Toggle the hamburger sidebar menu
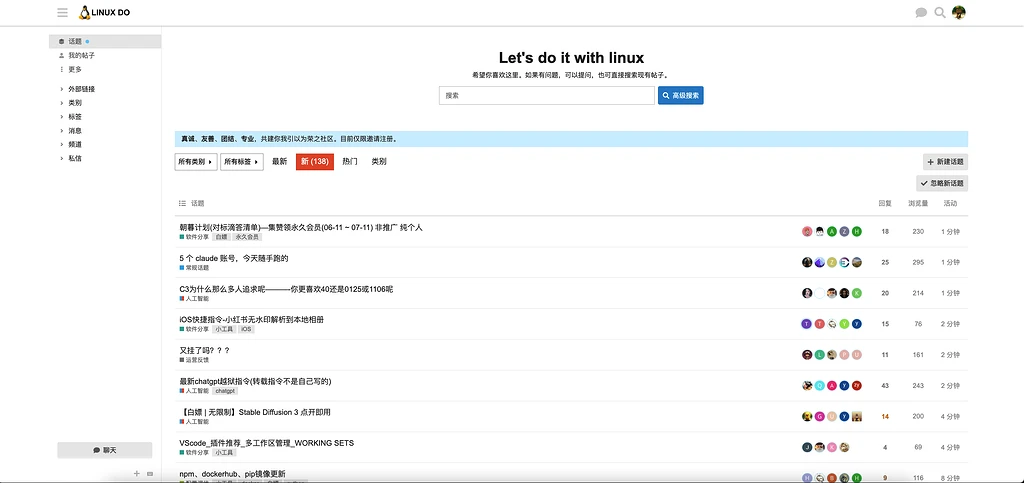The height and width of the screenshot is (483, 1024). pyautogui.click(x=63, y=12)
